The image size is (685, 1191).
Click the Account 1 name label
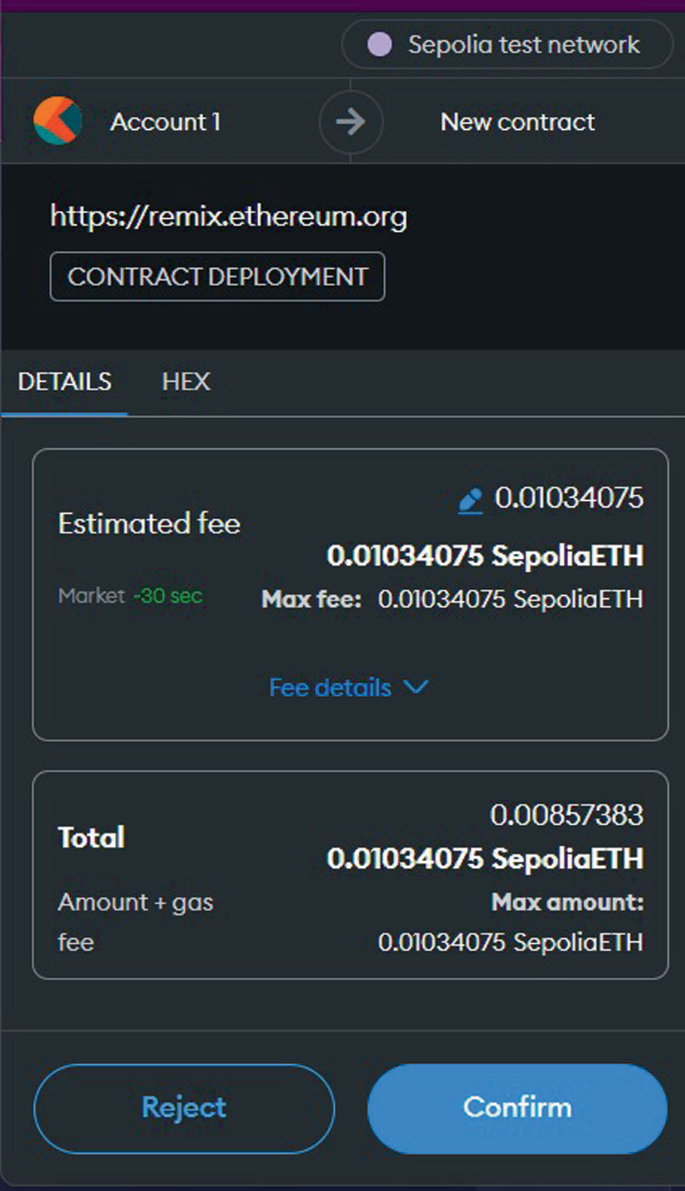click(165, 122)
